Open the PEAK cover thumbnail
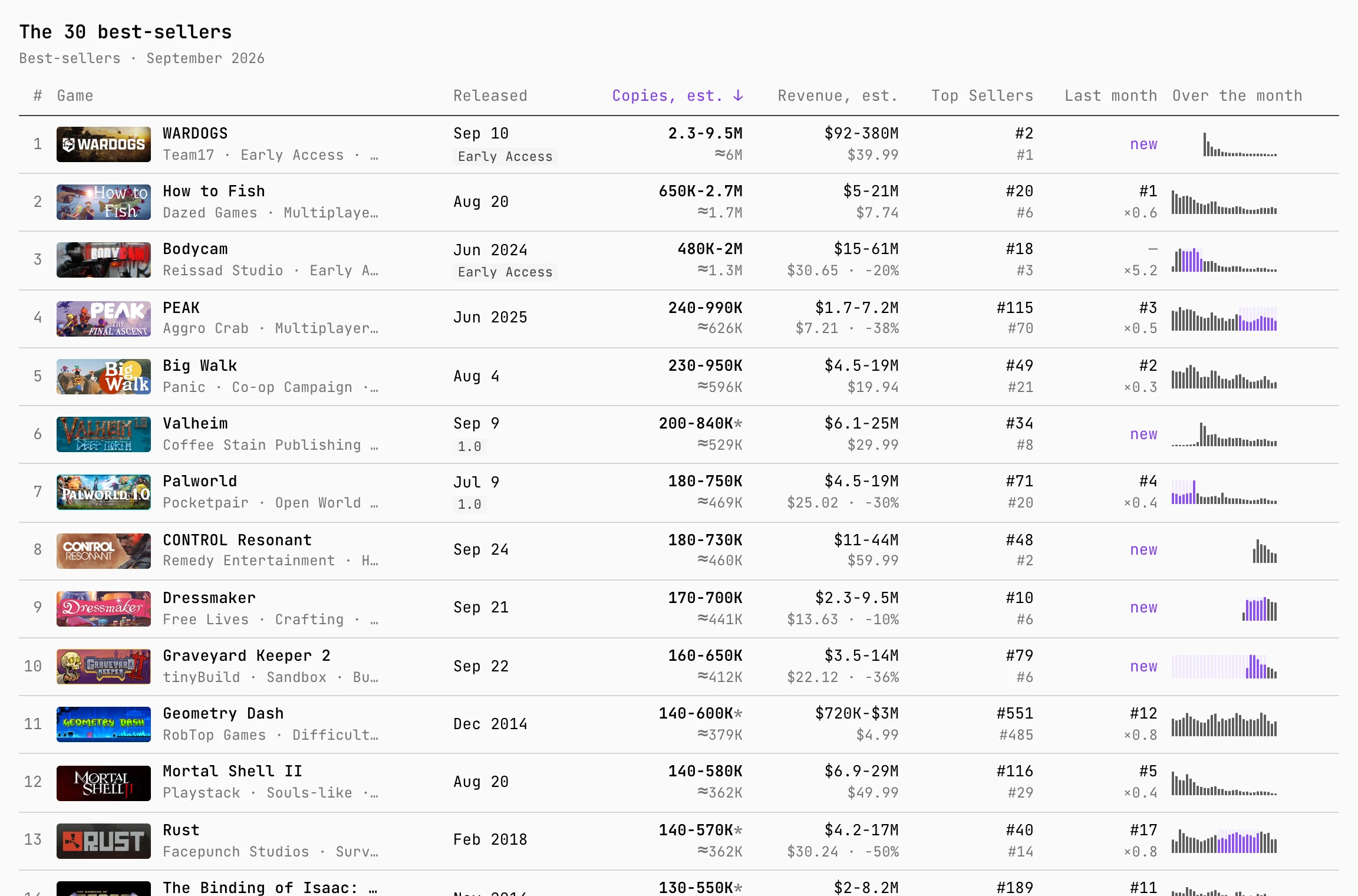This screenshot has width=1358, height=896. pyautogui.click(x=104, y=318)
